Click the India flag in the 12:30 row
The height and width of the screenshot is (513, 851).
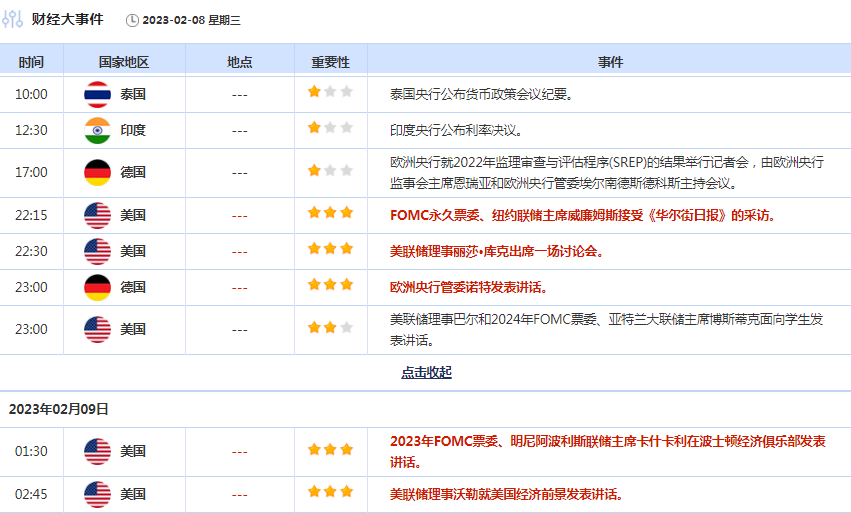pyautogui.click(x=97, y=130)
